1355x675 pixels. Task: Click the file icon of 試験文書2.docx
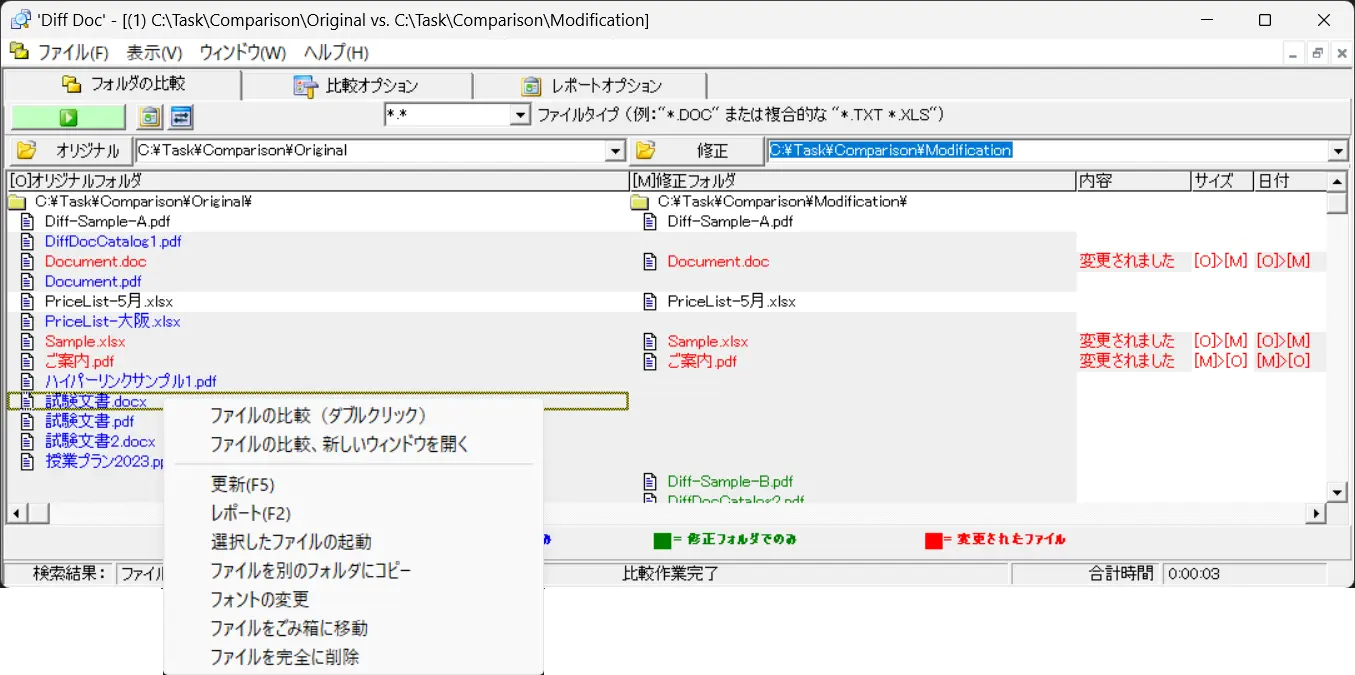tap(28, 441)
